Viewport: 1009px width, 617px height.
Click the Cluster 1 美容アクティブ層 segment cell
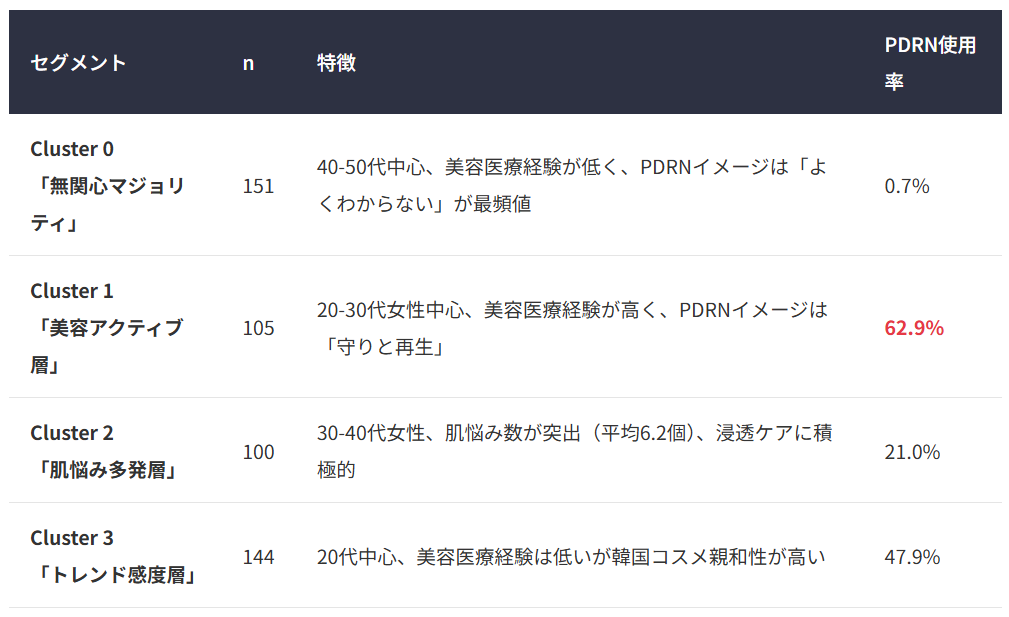coord(106,328)
